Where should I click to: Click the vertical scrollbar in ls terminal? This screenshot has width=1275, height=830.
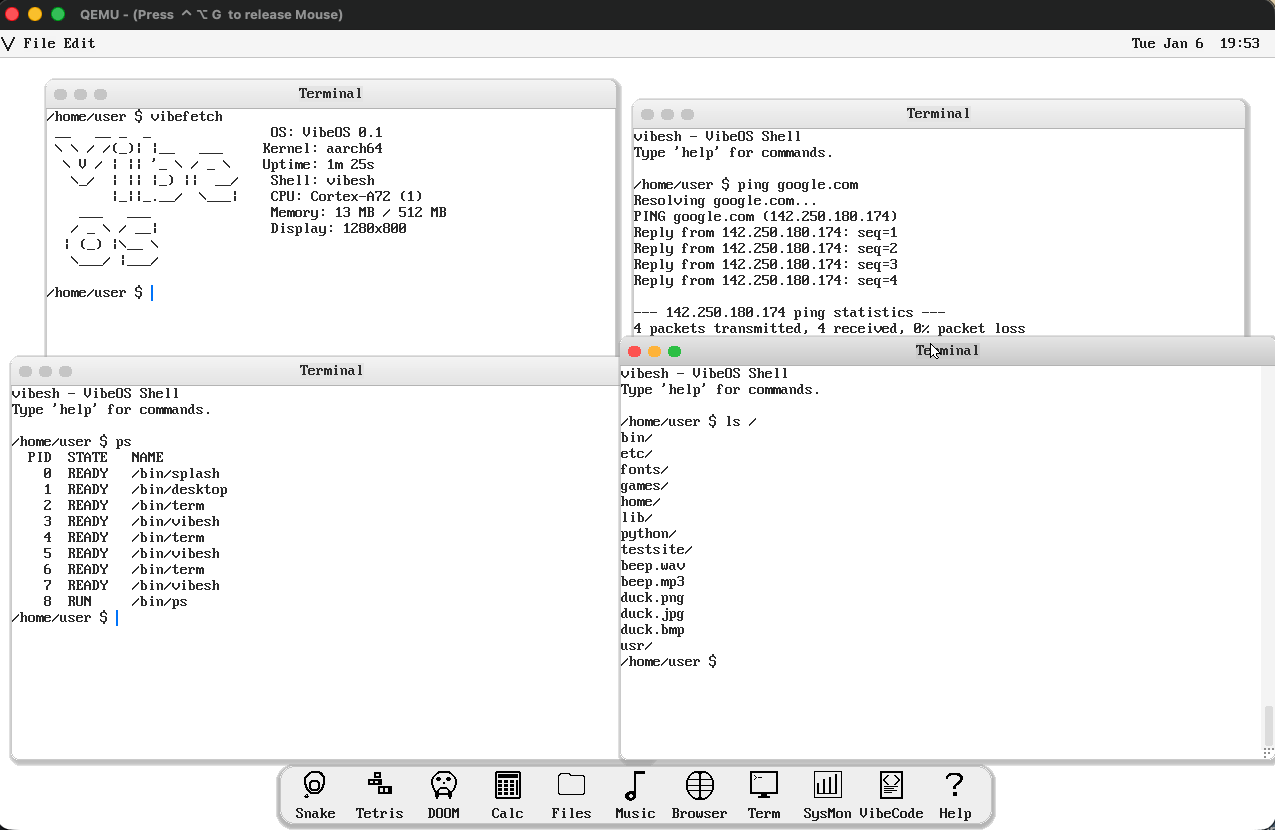pyautogui.click(x=1269, y=725)
